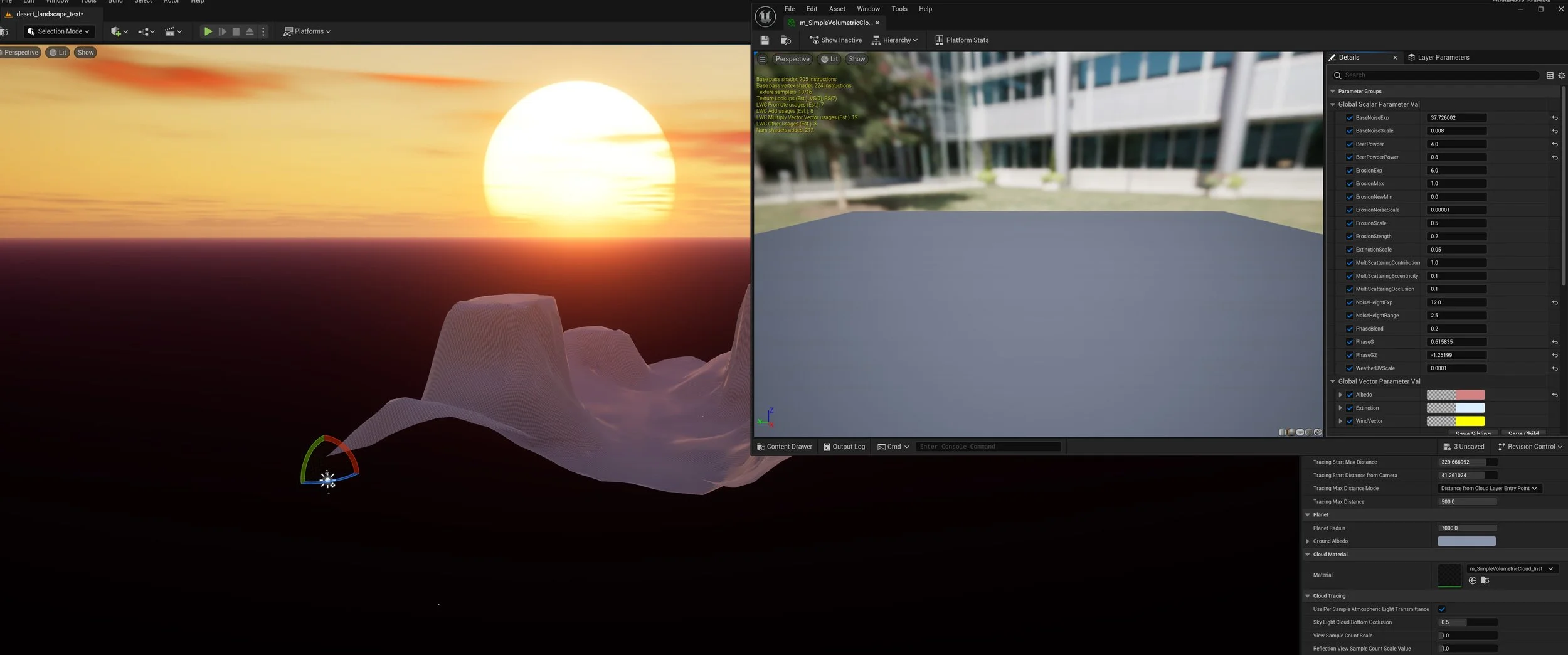Switch to the Layer Parameters tab
This screenshot has height=655, width=1568.
(1438, 57)
